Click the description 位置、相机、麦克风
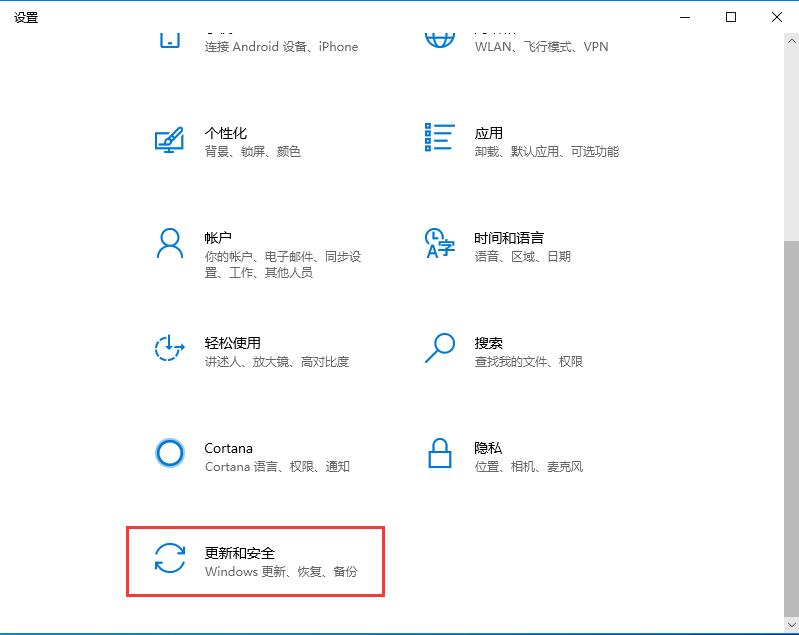799x635 pixels. pos(529,467)
